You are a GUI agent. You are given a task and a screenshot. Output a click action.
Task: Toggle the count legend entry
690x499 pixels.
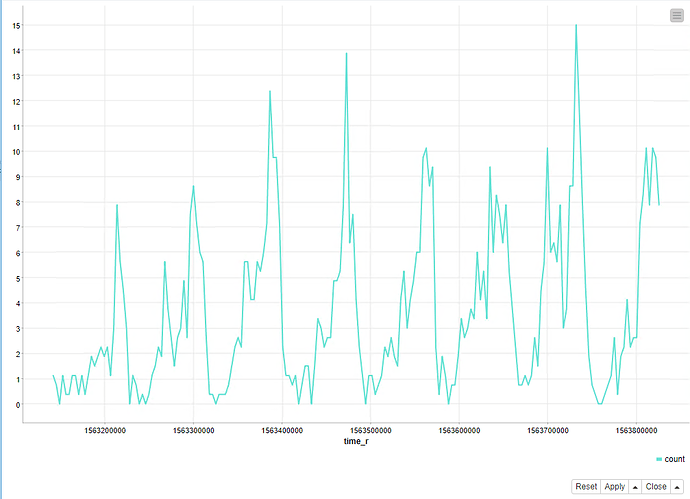[670, 459]
